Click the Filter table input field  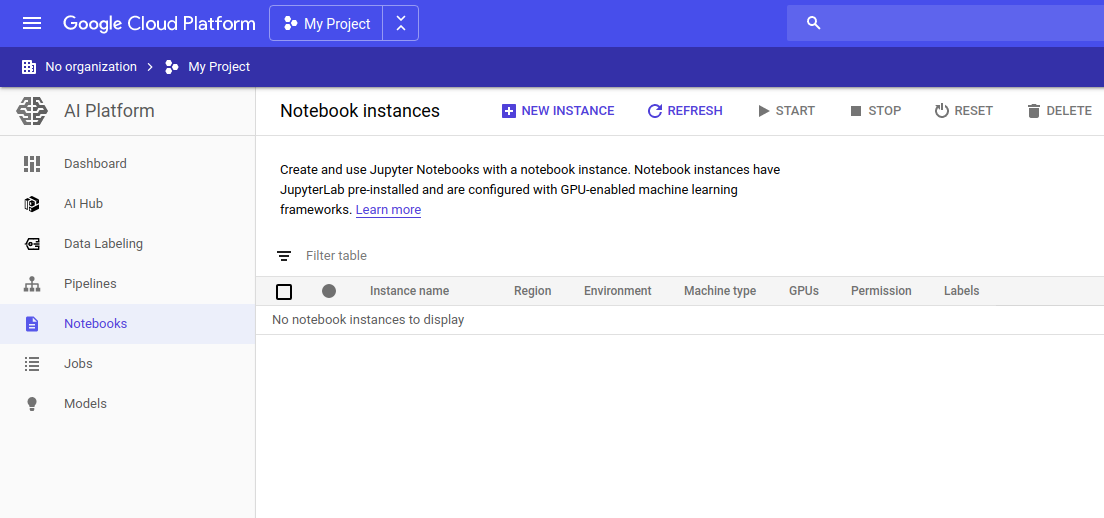coord(500,256)
